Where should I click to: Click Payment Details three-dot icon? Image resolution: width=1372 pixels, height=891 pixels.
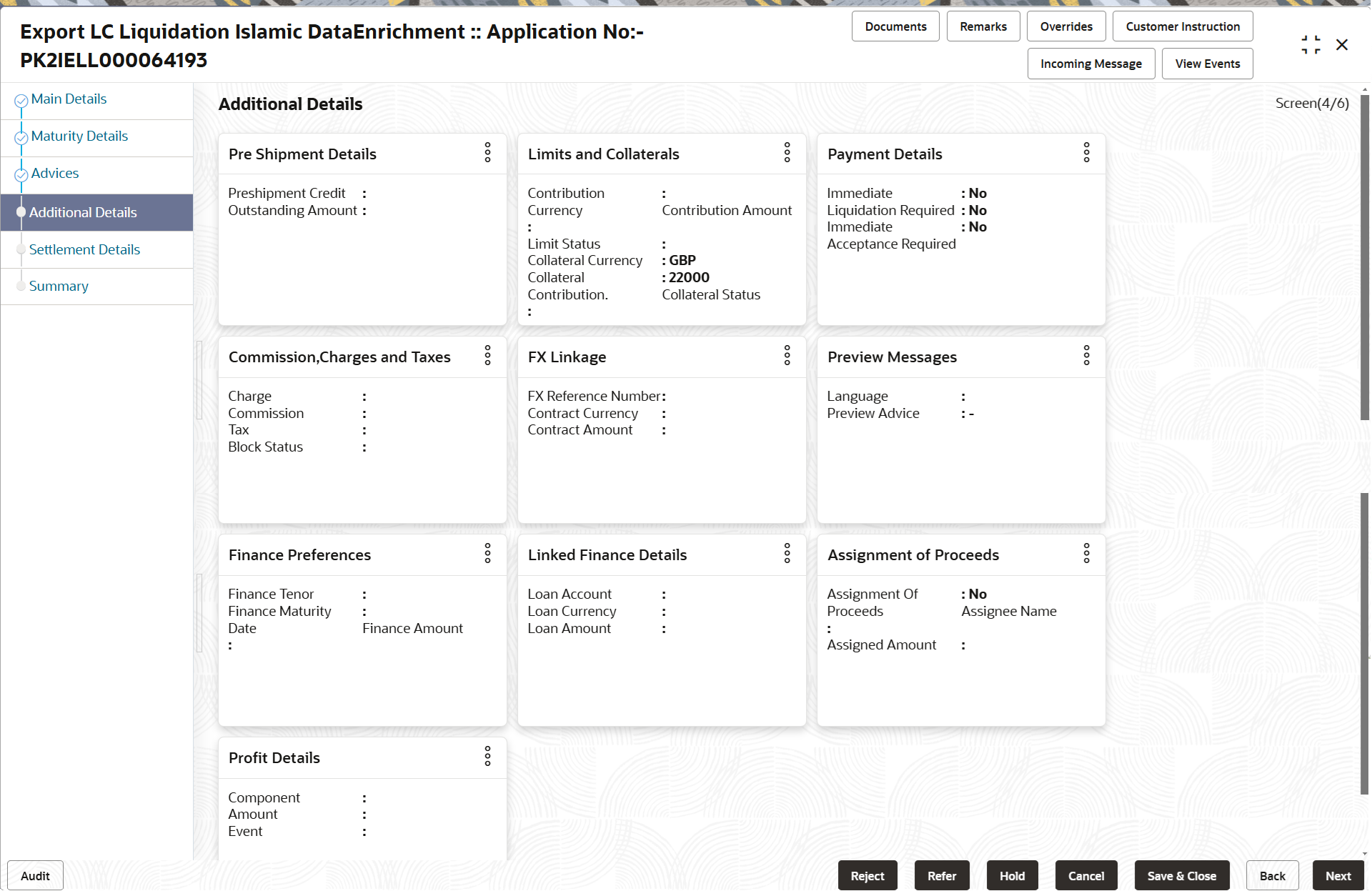(1086, 152)
